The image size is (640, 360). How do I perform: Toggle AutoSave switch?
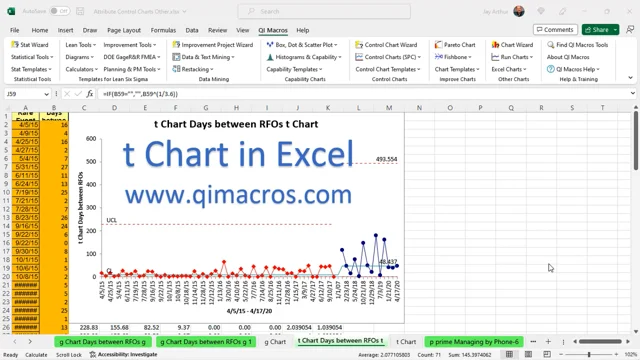[x=59, y=11]
